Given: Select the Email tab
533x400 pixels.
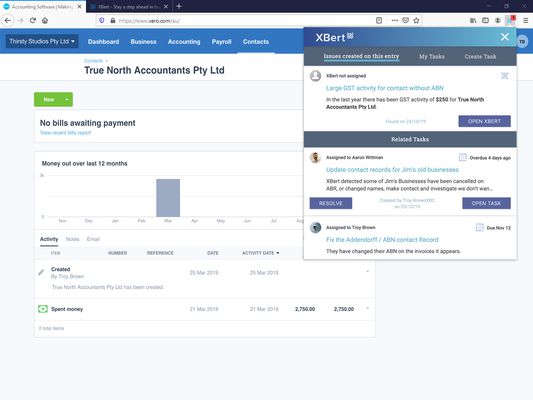Looking at the screenshot, I should pyautogui.click(x=93, y=239).
